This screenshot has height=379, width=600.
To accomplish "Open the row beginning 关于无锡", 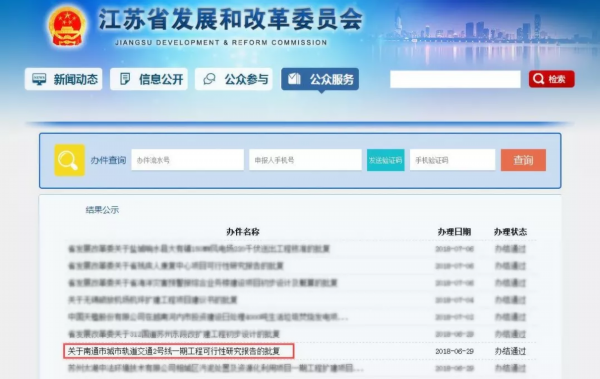I will coord(152,300).
